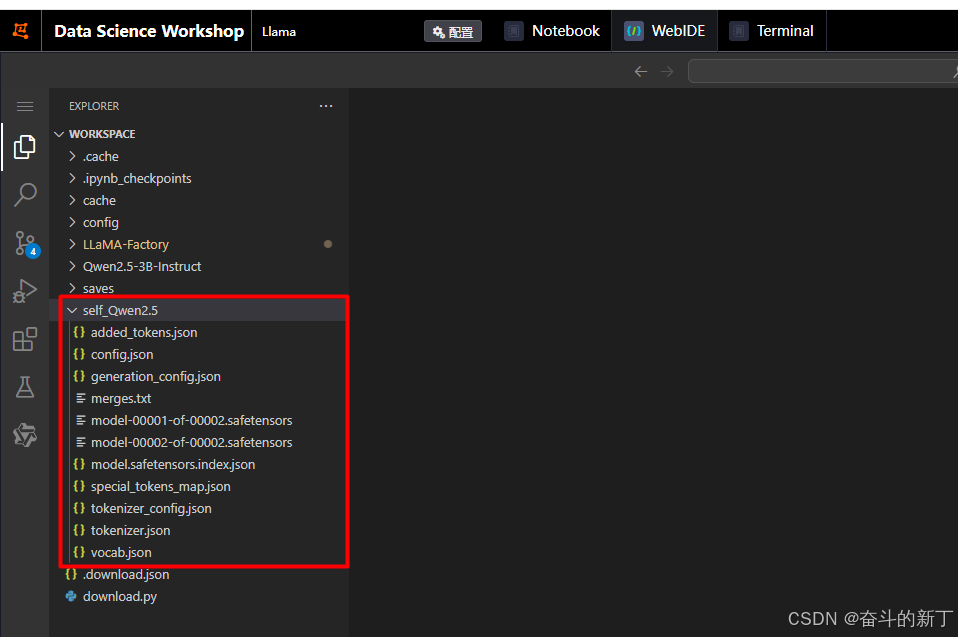
Task: Open the Extensions view
Action: click(x=24, y=339)
